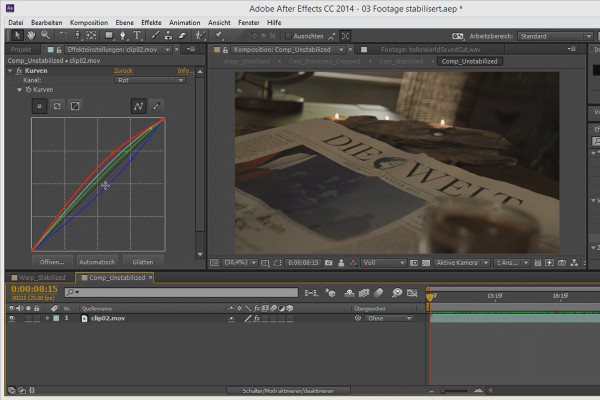
Task: Select the Roto Brush tool
Action: click(200, 36)
